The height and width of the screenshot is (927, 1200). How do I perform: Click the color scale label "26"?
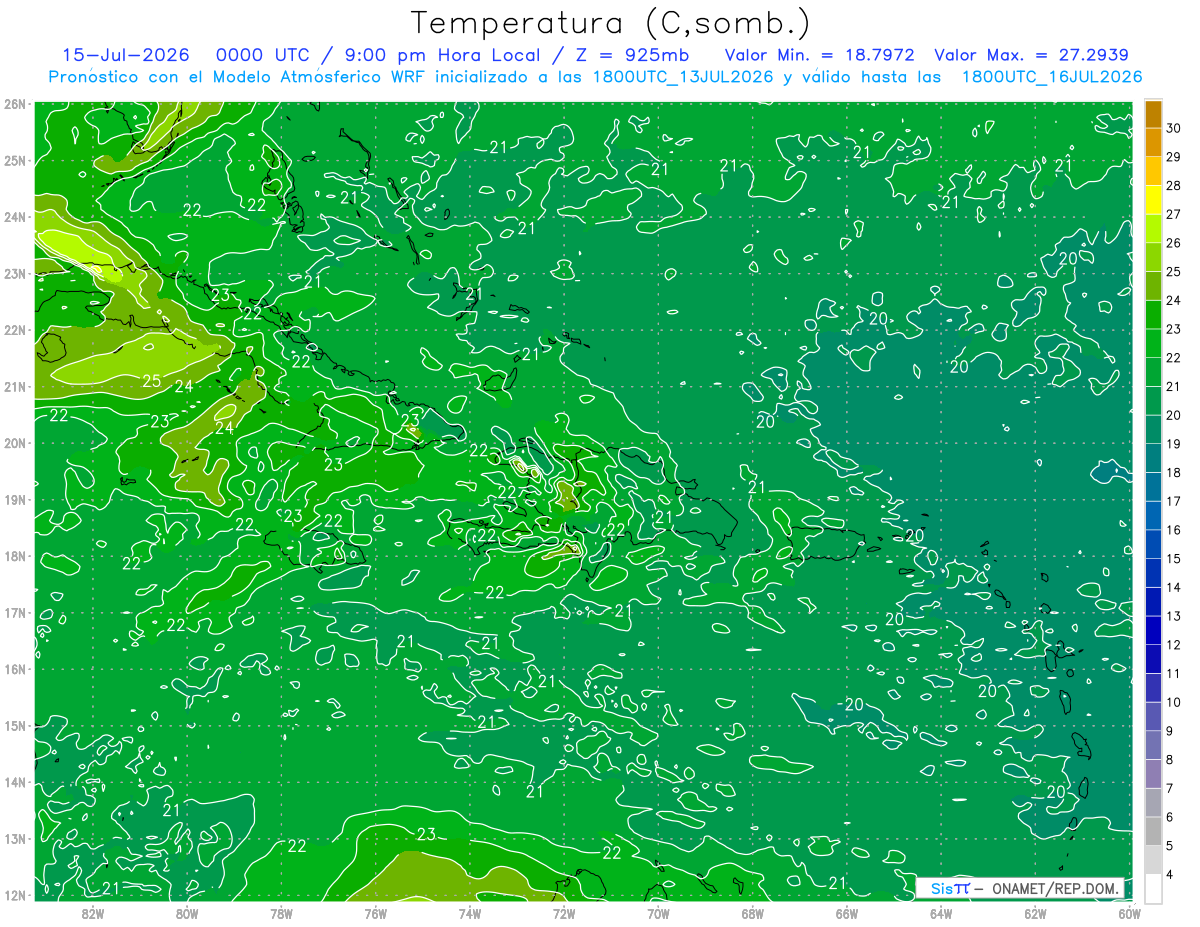1174,243
